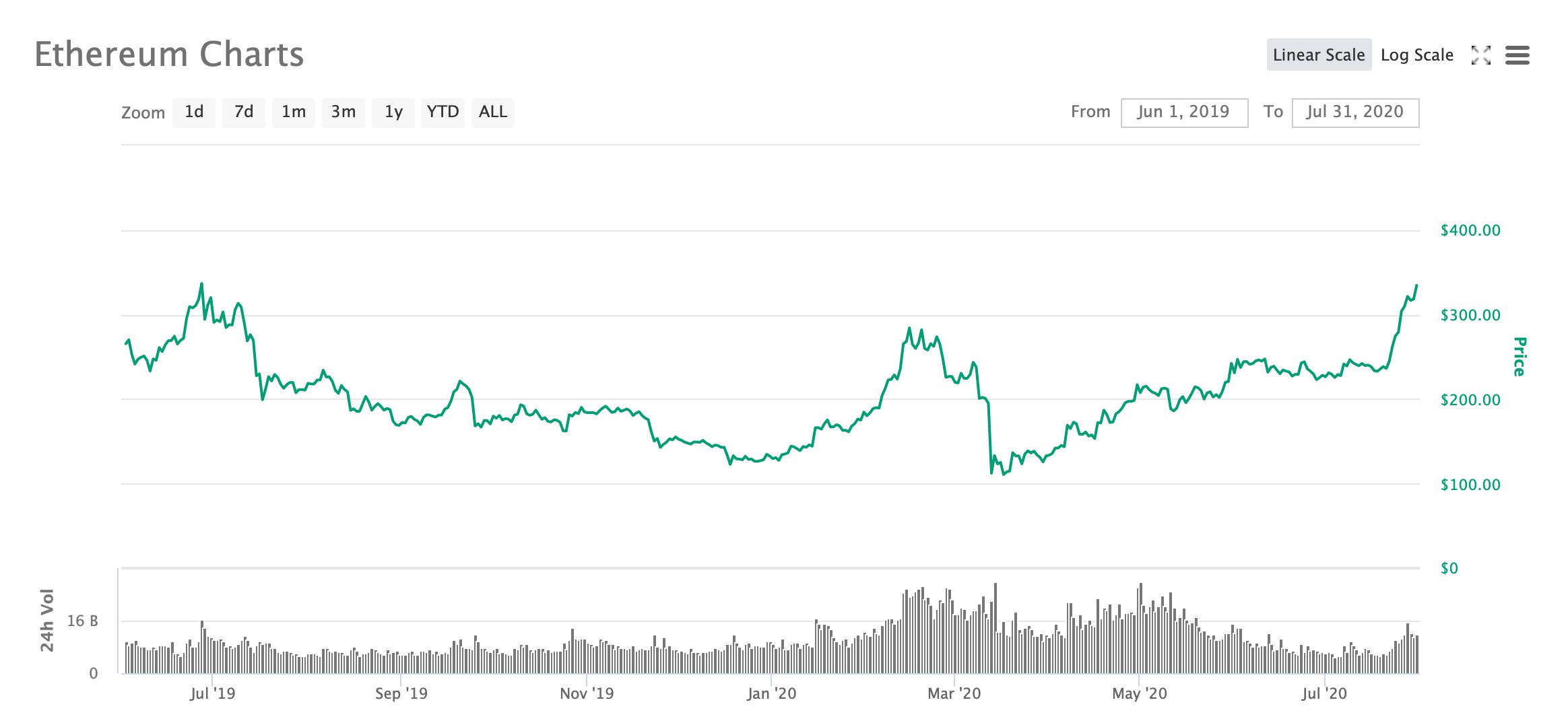Set zoom range to 7d
The width and height of the screenshot is (1568, 723).
[244, 112]
